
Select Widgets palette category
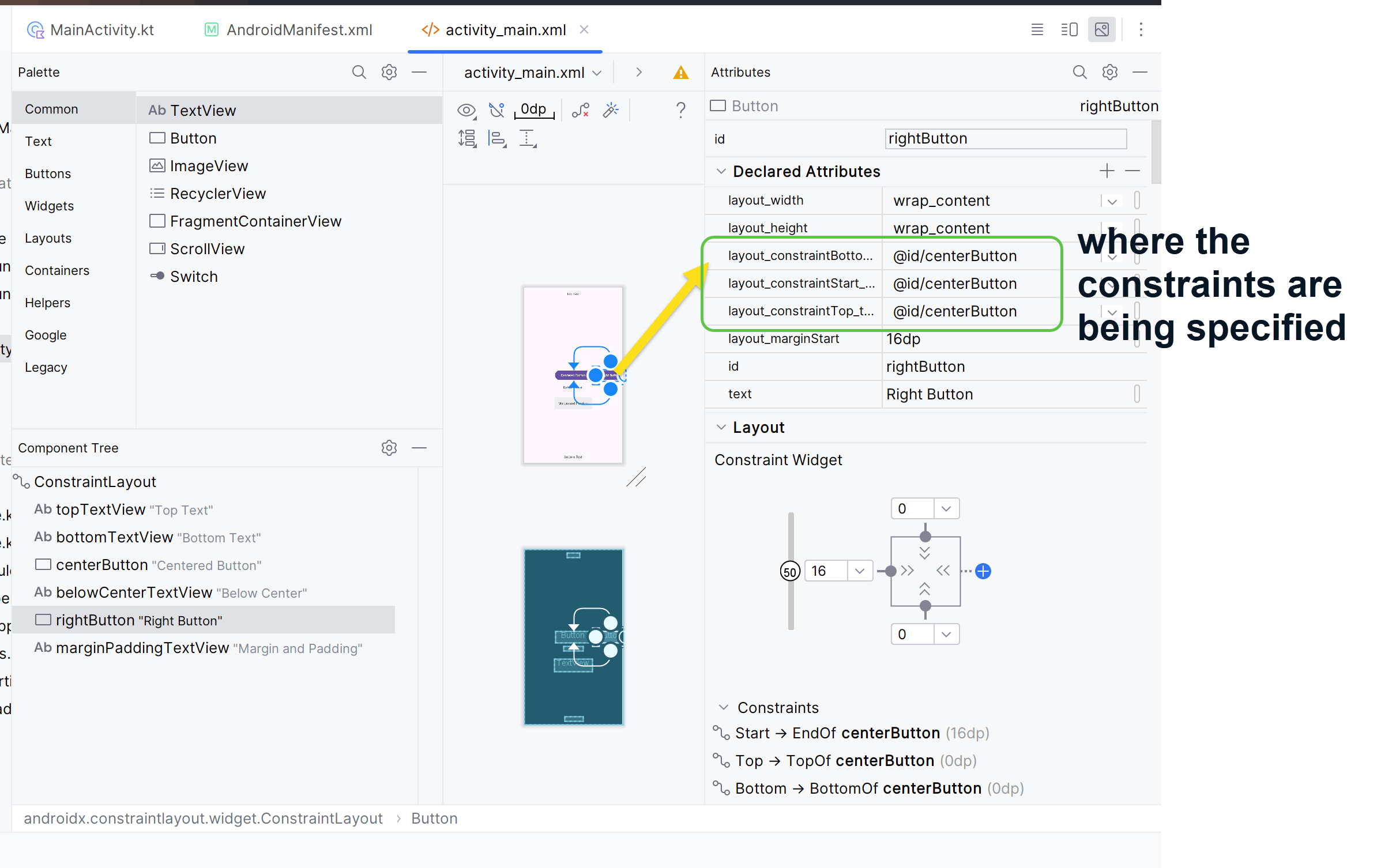(74, 206)
